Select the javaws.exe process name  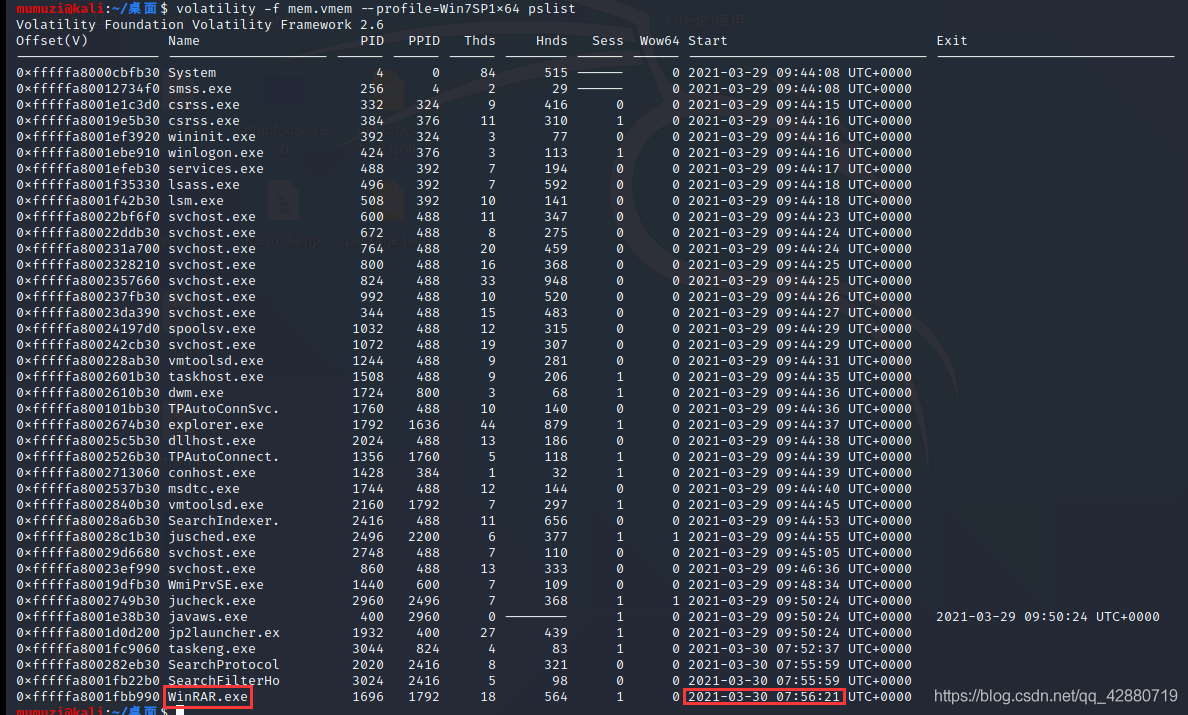click(x=208, y=617)
